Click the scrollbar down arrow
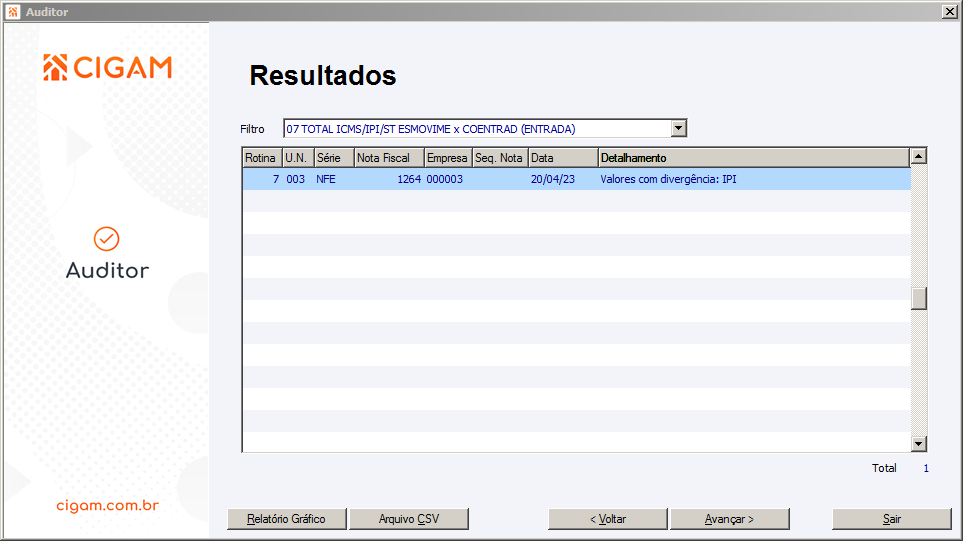Image resolution: width=963 pixels, height=541 pixels. tap(918, 443)
